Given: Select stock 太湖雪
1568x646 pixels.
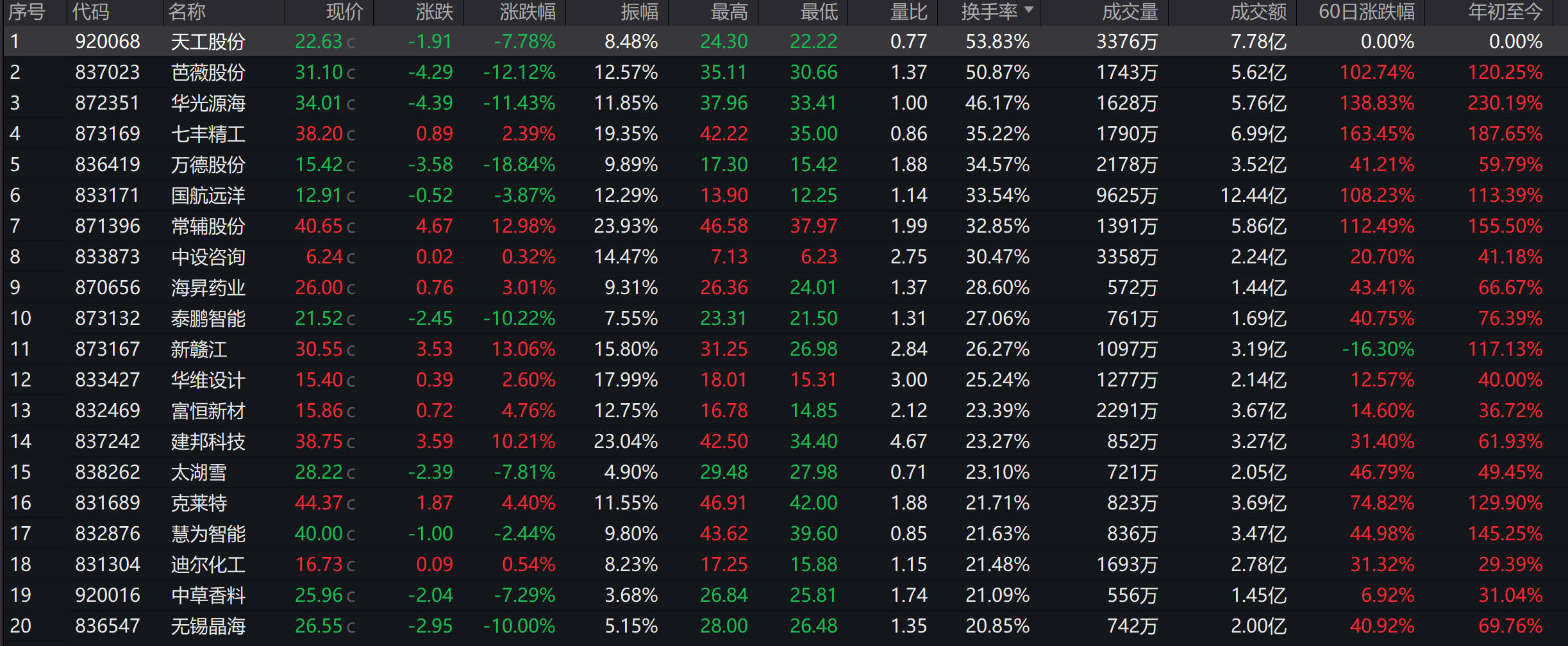Looking at the screenshot, I should [x=199, y=472].
